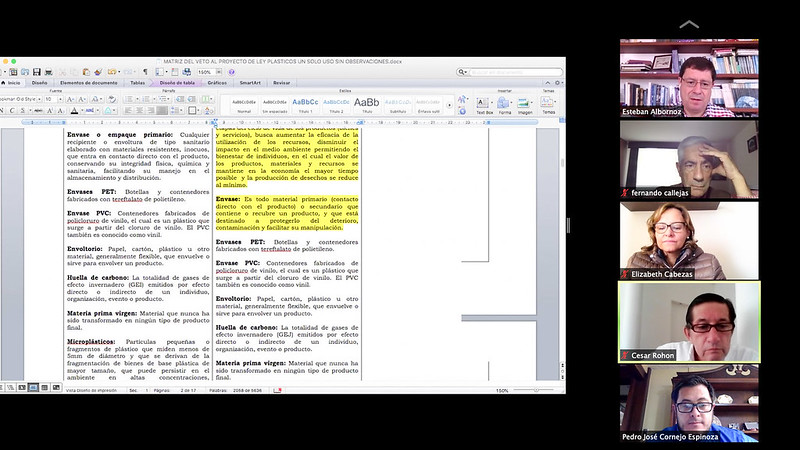Click the Undo arrow icon

tap(112, 72)
